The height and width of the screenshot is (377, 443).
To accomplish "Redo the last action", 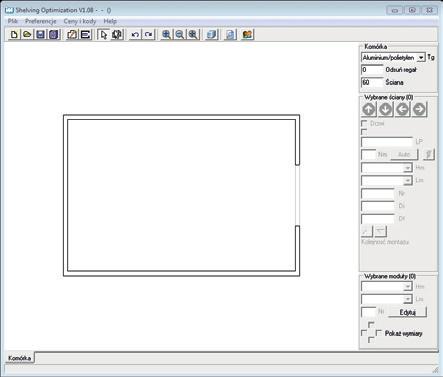I will [x=149, y=34].
